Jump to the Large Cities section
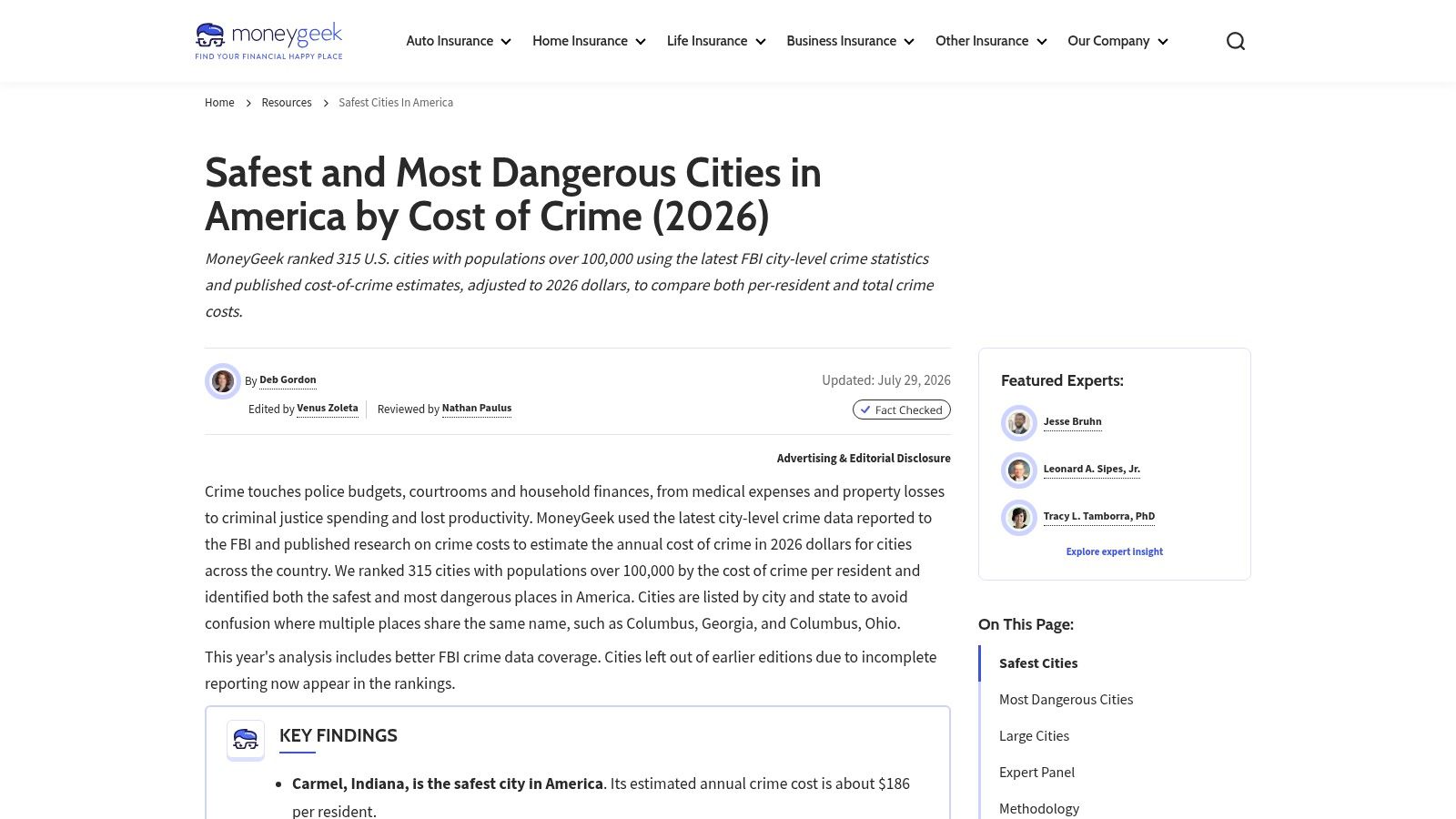 pyautogui.click(x=1034, y=736)
